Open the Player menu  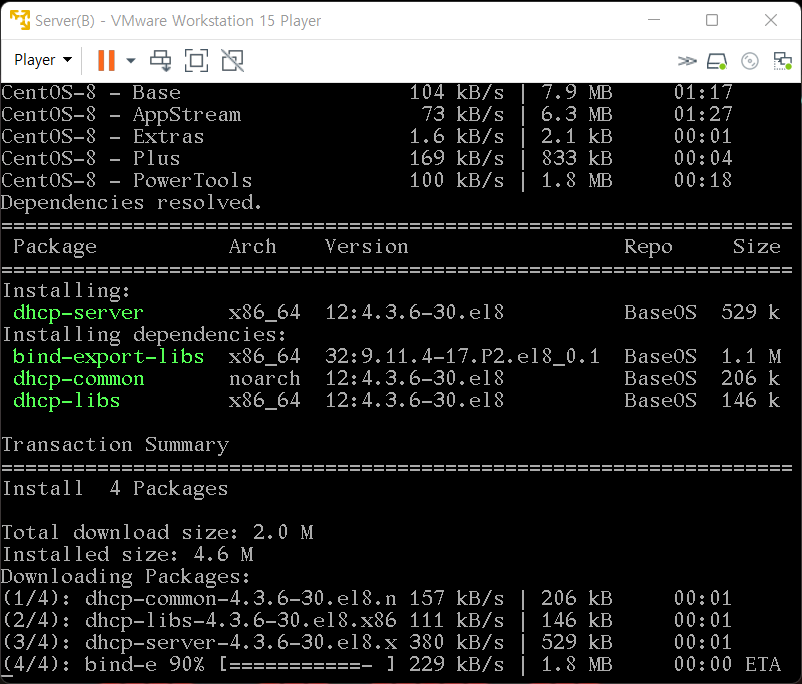(43, 60)
